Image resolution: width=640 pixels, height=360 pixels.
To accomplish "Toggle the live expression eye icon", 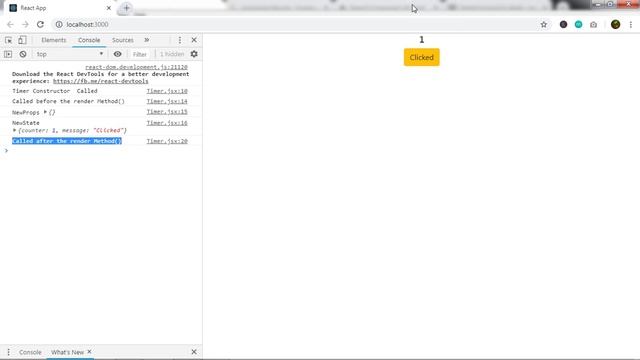I will [x=118, y=54].
